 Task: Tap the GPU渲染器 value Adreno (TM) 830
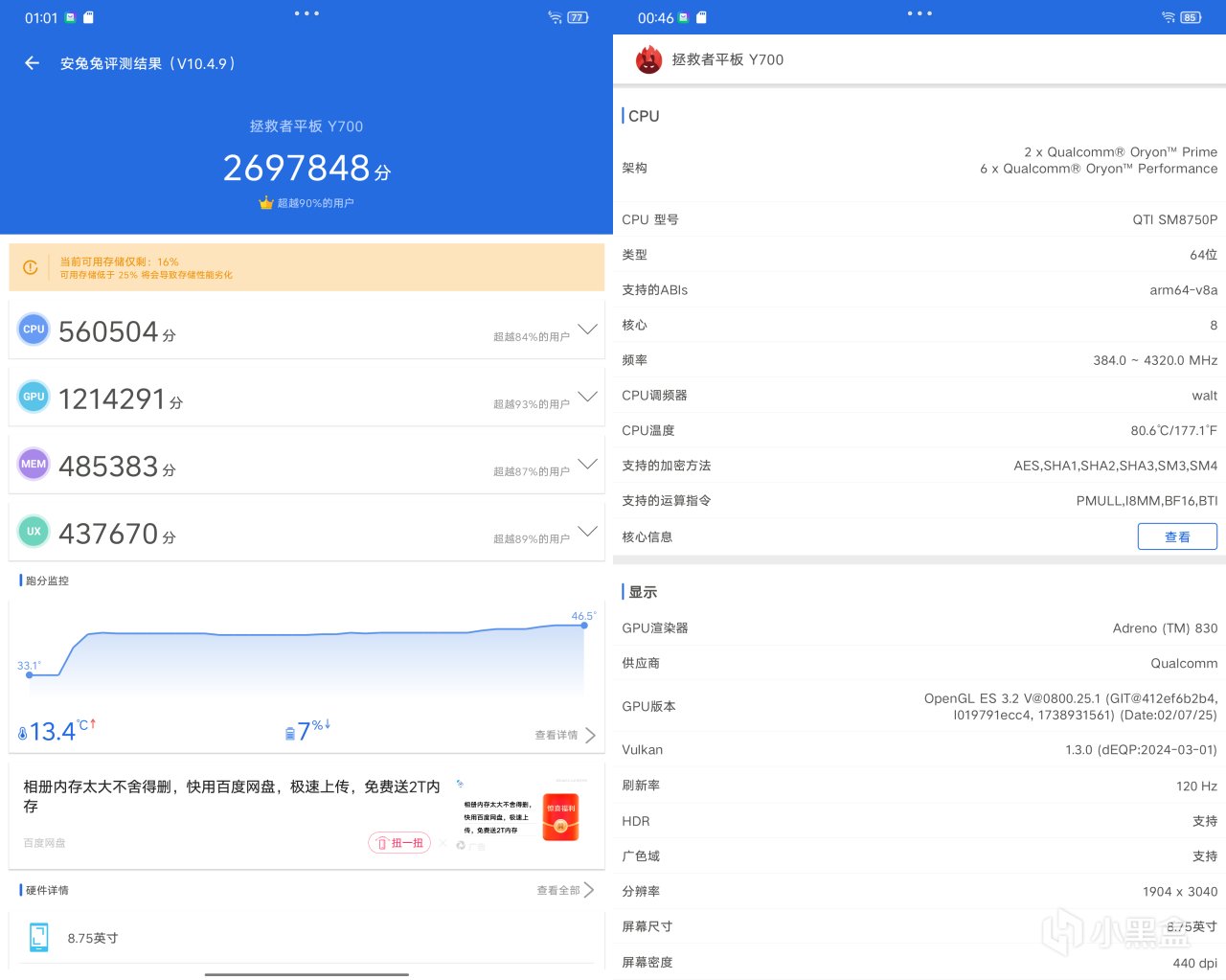pos(1165,628)
